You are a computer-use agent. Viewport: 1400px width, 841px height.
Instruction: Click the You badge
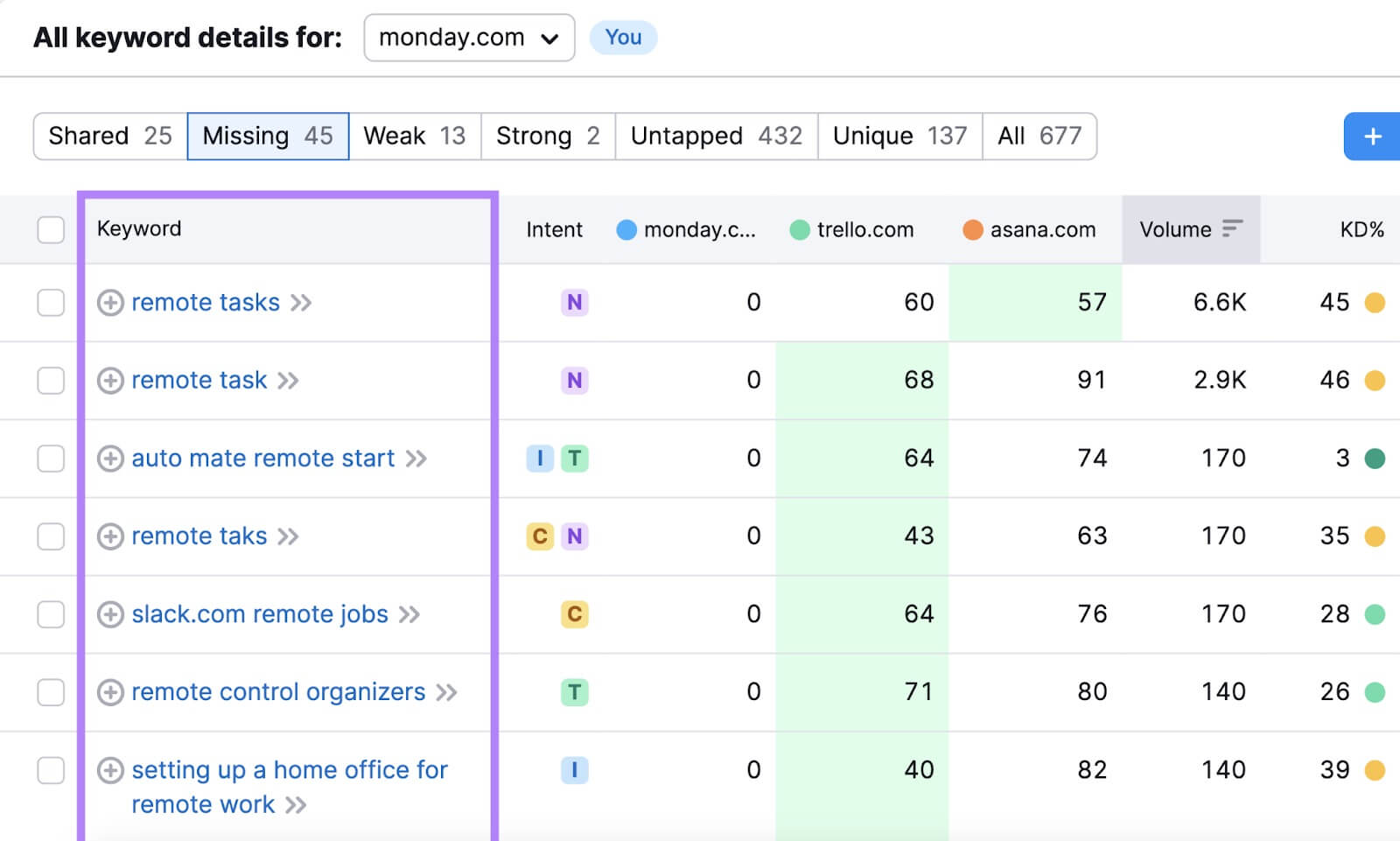[x=623, y=38]
